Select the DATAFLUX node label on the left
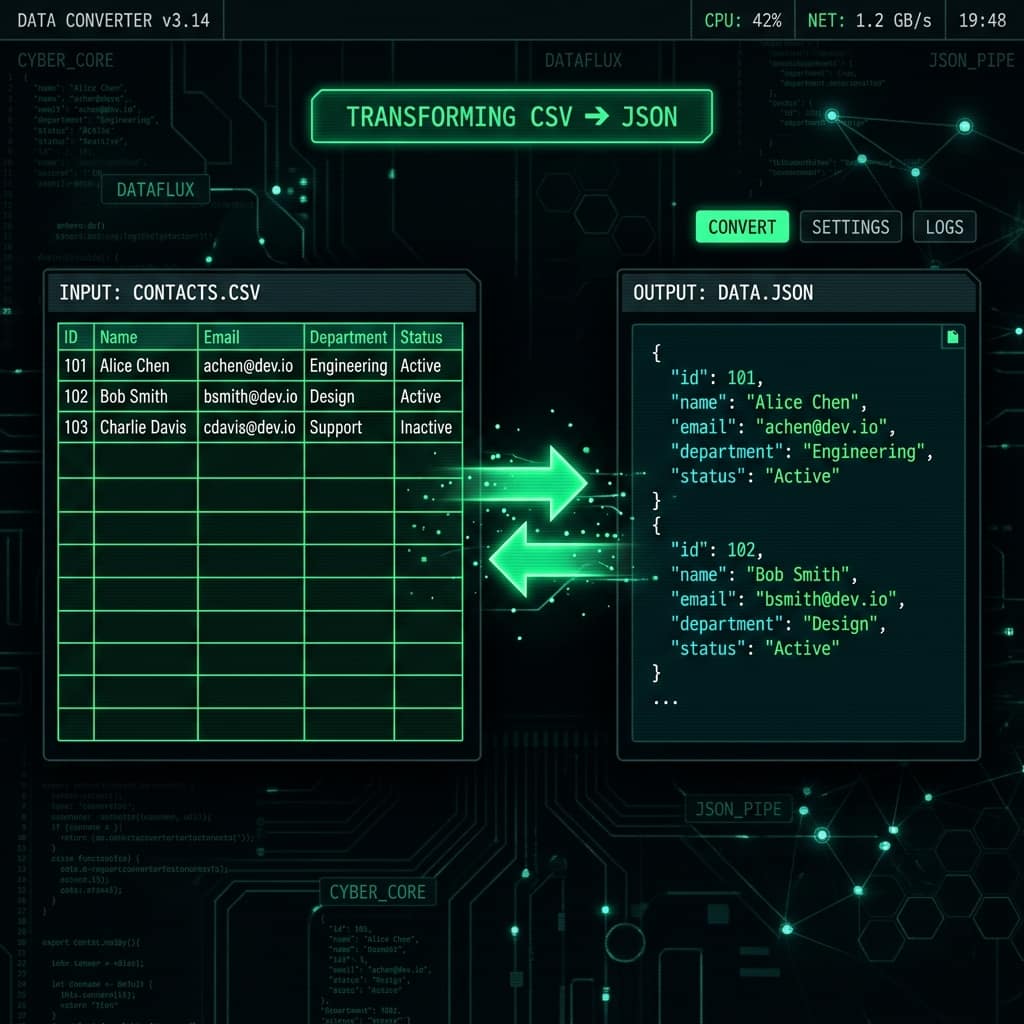This screenshot has height=1024, width=1024. coord(155,189)
